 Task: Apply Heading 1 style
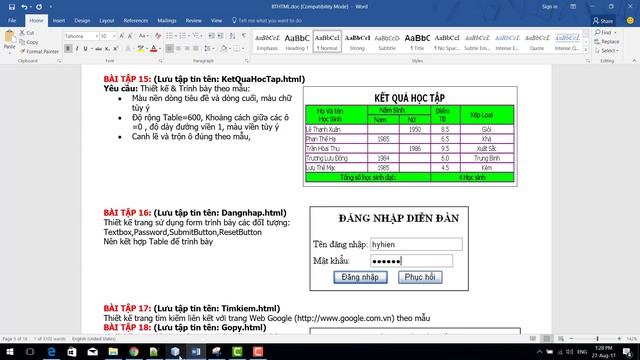pos(297,42)
